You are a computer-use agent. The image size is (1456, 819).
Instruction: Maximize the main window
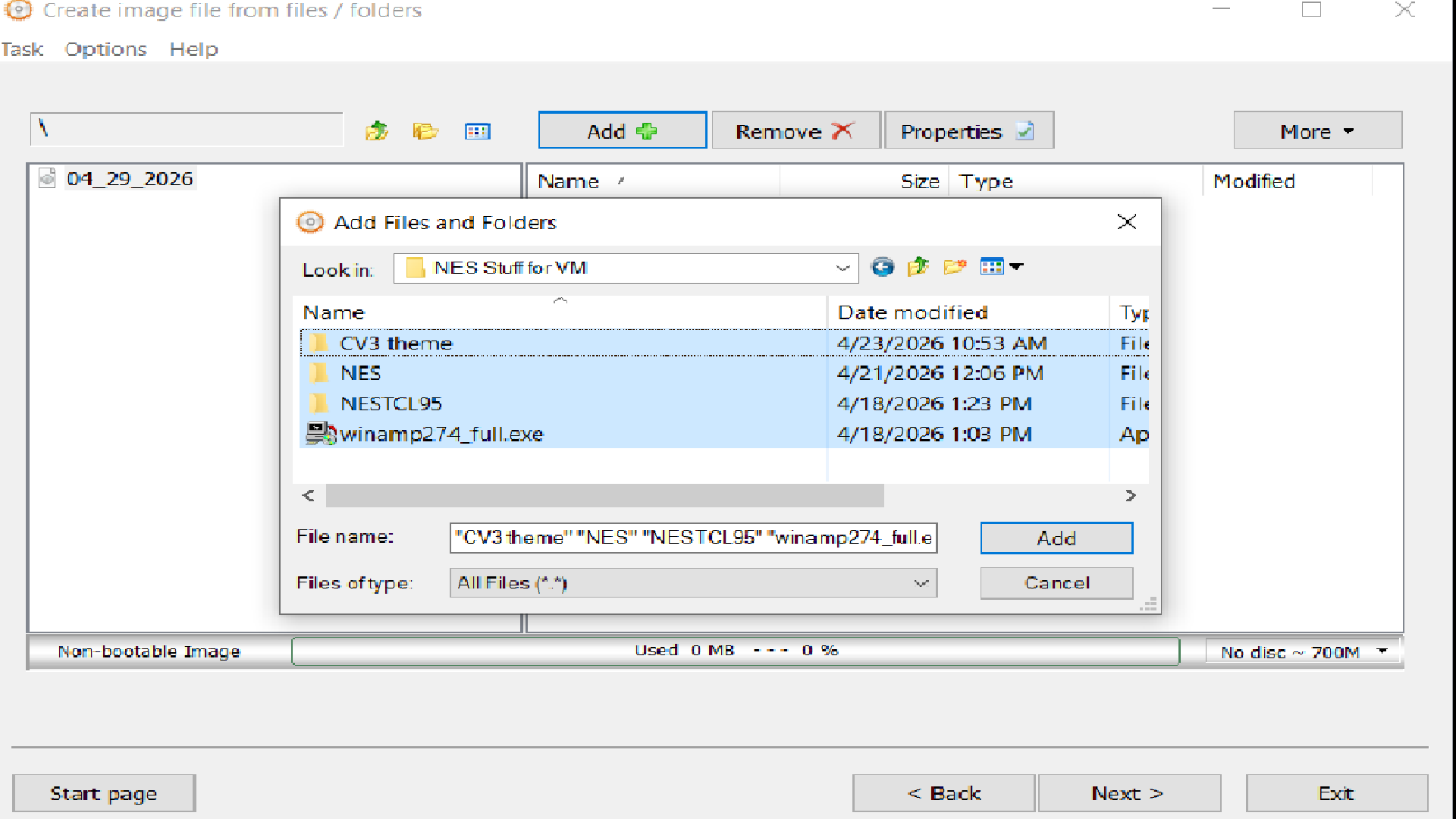pyautogui.click(x=1311, y=10)
